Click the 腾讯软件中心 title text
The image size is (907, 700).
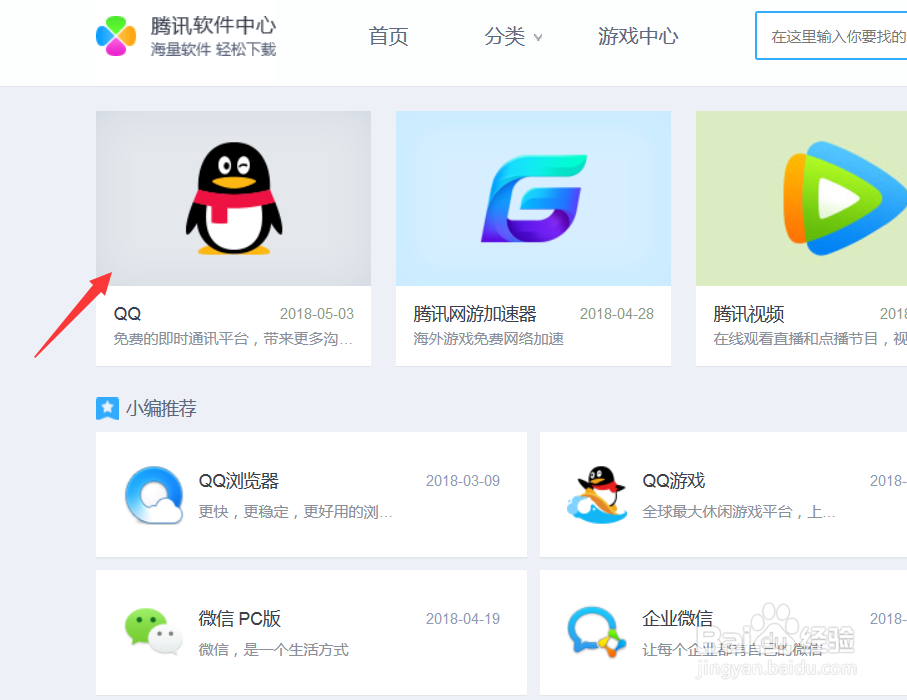pos(213,25)
